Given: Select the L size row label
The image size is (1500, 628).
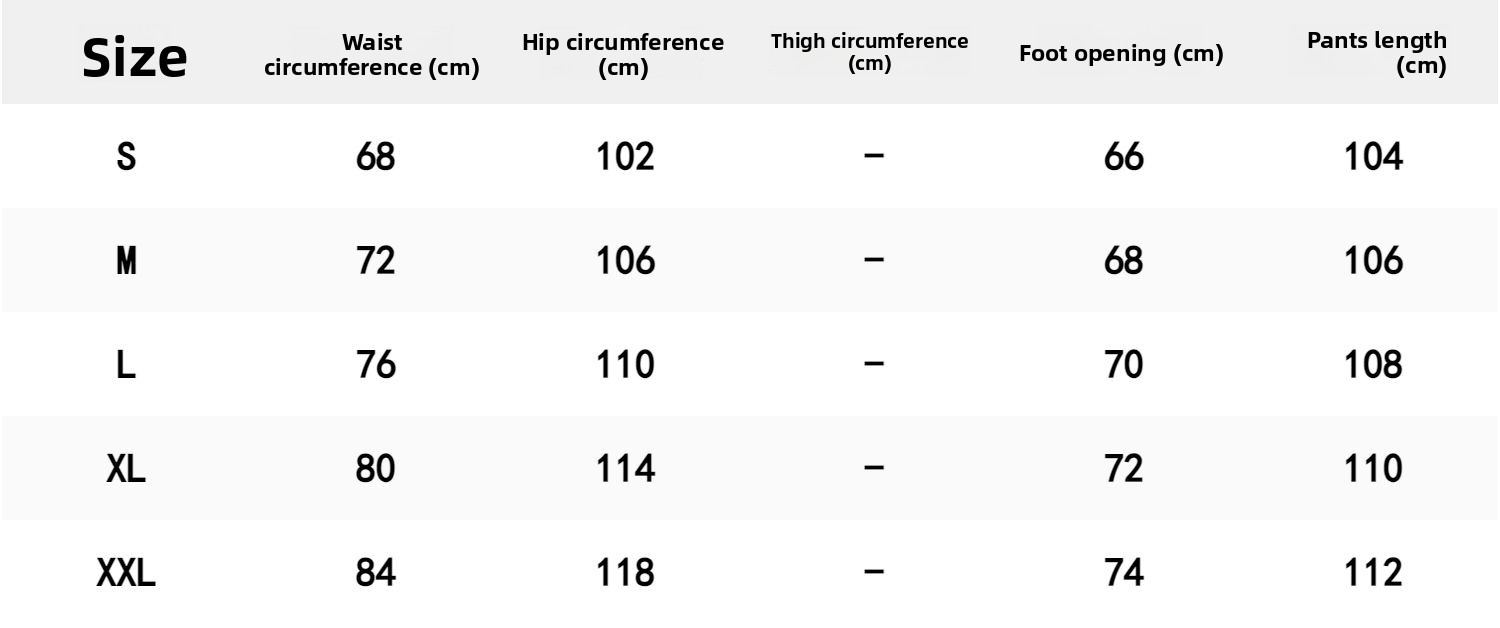Looking at the screenshot, I should click(x=126, y=365).
